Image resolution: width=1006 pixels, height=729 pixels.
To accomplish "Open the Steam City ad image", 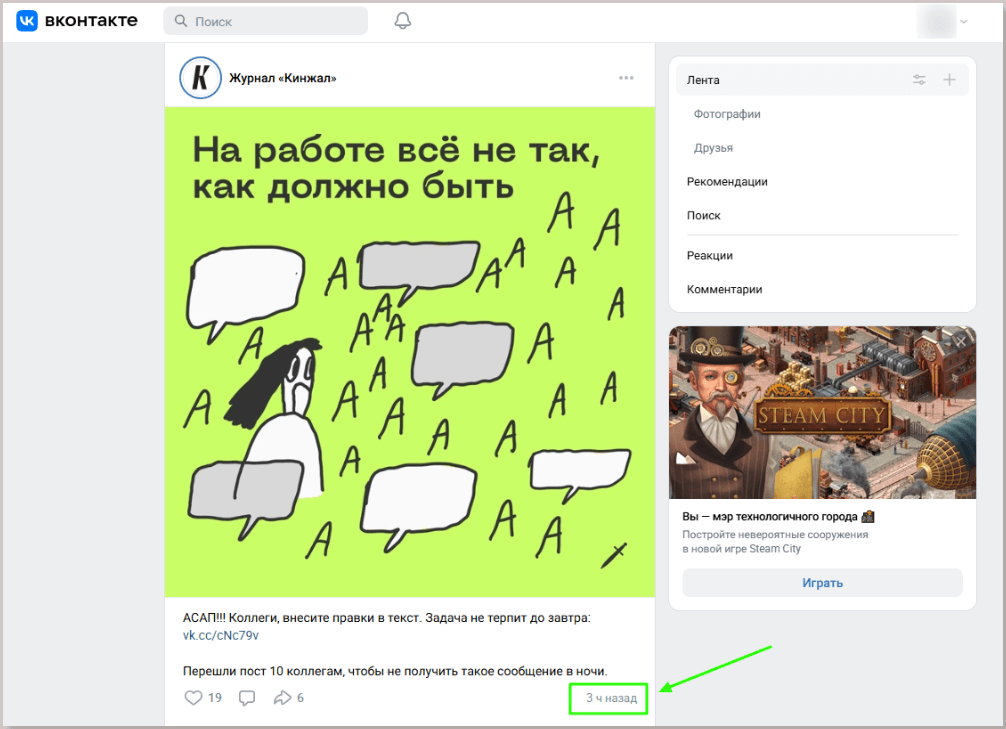I will [822, 413].
